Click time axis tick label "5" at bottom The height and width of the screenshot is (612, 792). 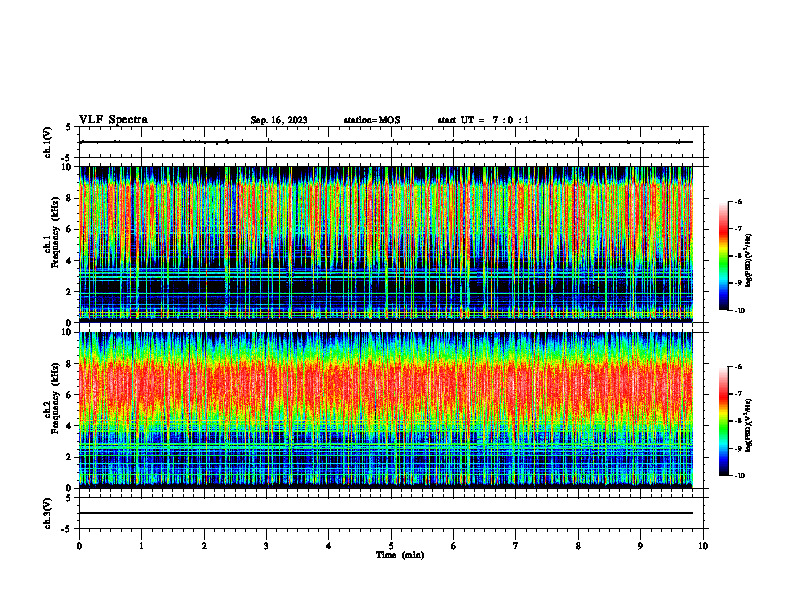pyautogui.click(x=391, y=546)
